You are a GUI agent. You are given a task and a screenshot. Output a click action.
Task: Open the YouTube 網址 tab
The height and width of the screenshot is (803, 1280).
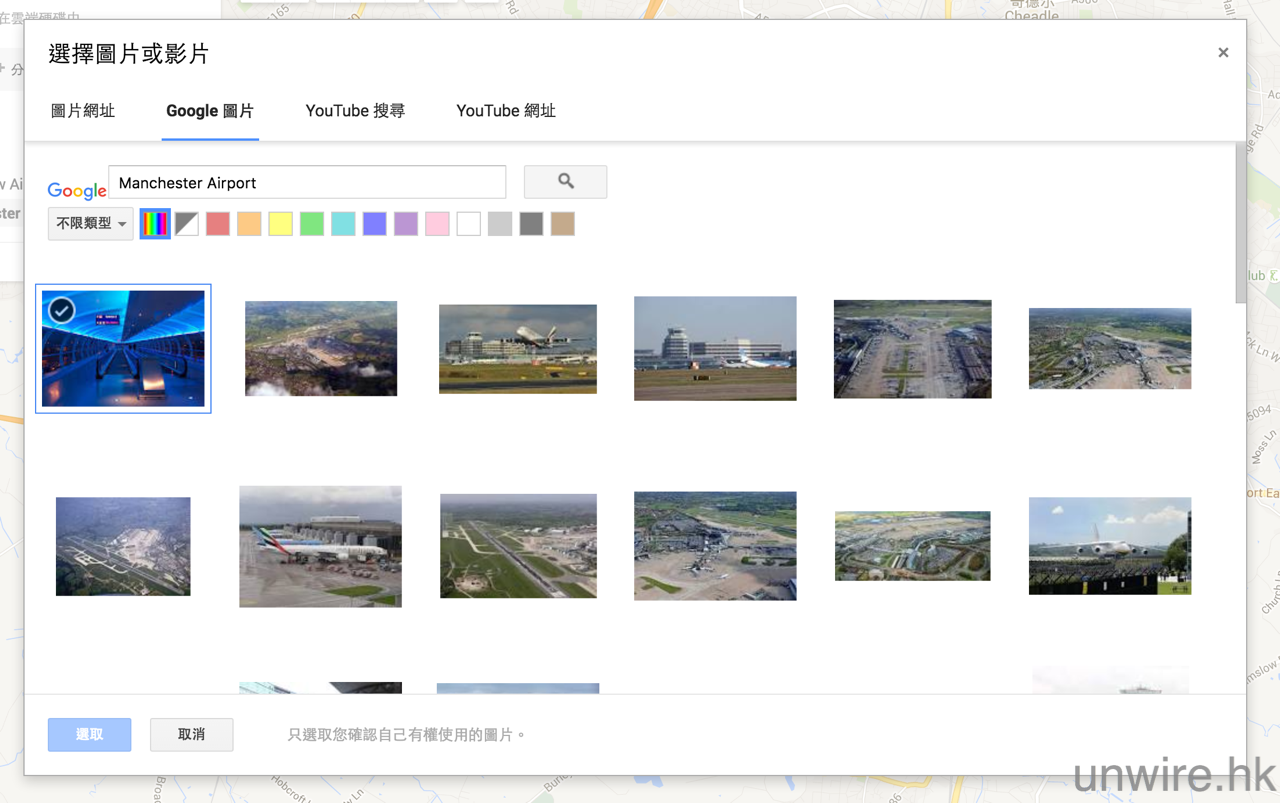pyautogui.click(x=505, y=111)
